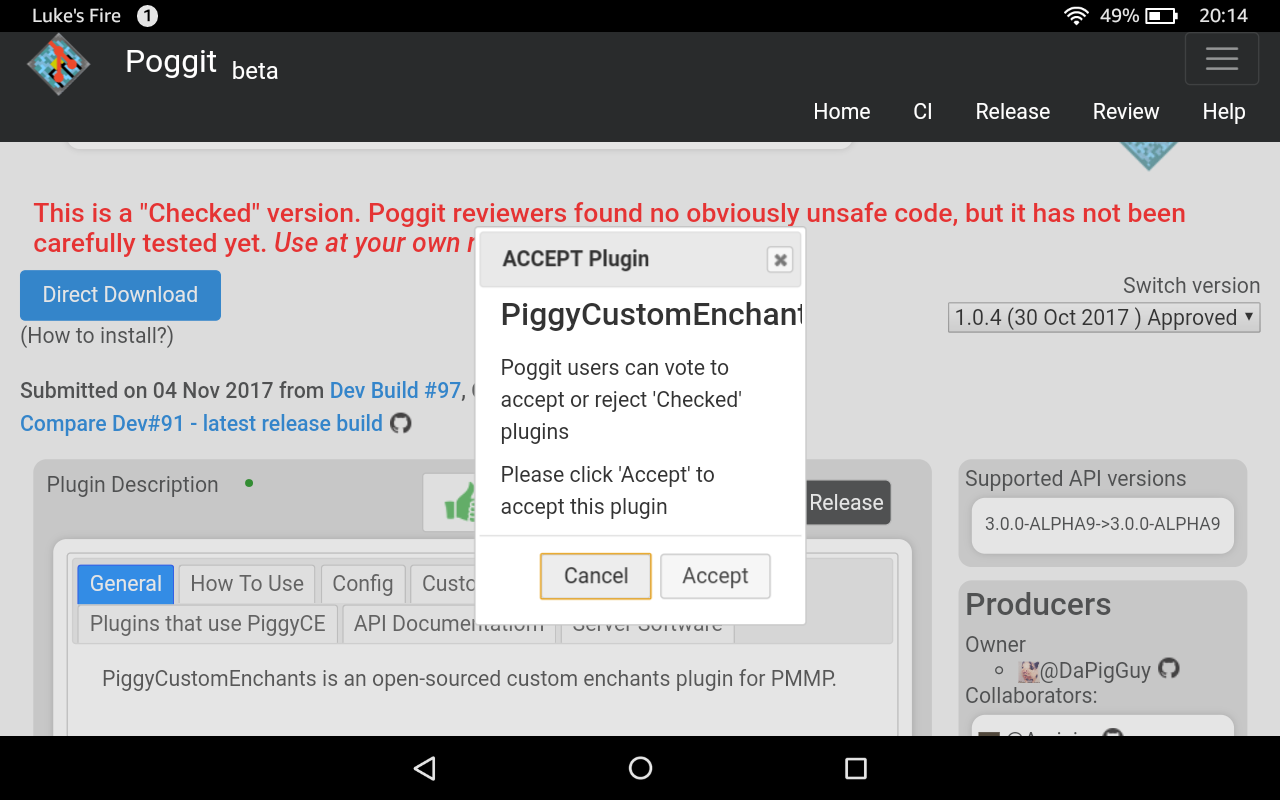Open the Review nav item

point(1126,112)
